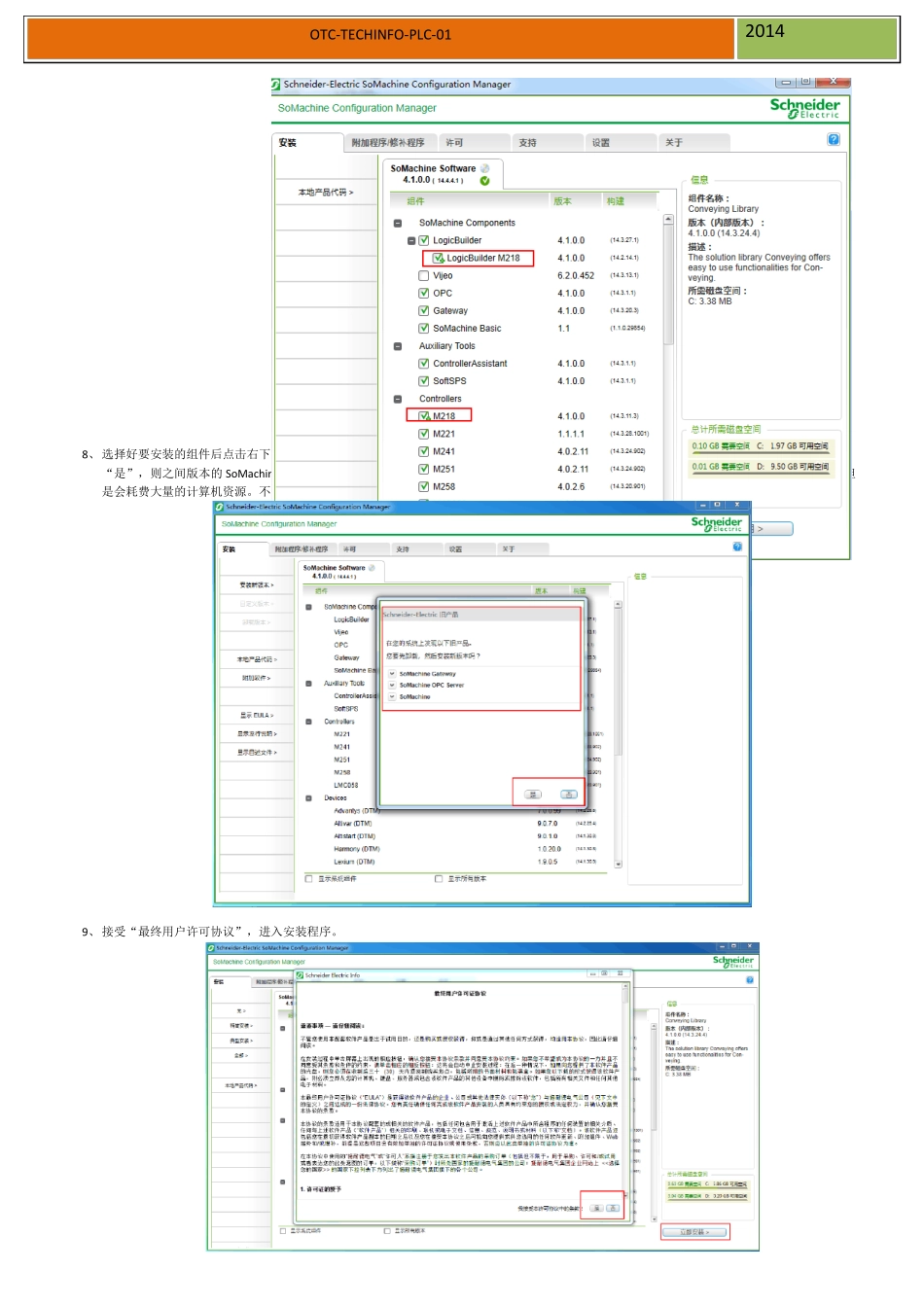Viewport: 924px width, 1307px height.
Task: Toggle SoftSPS checkbox
Action: tap(424, 381)
